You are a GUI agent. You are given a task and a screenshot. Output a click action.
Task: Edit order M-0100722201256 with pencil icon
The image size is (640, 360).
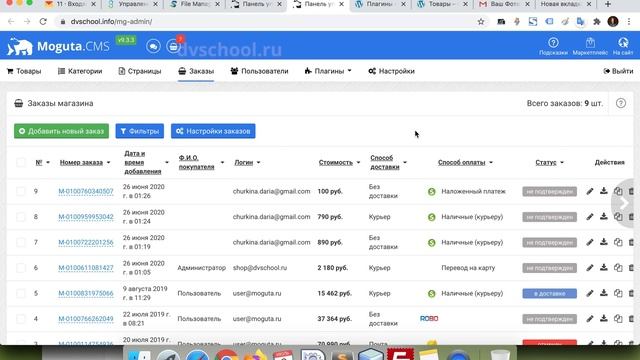[x=590, y=242]
